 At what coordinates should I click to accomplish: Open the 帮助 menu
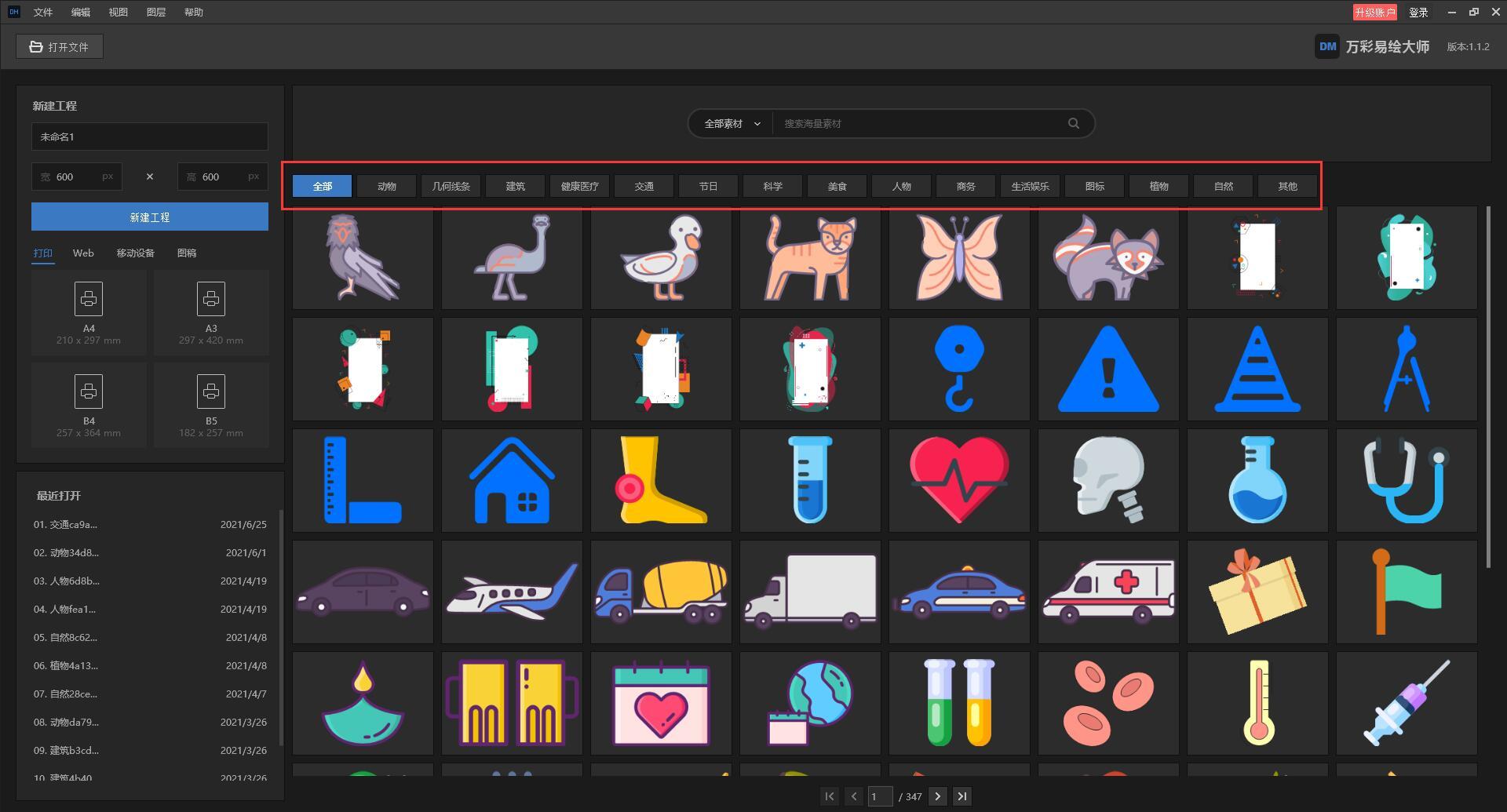click(x=193, y=12)
